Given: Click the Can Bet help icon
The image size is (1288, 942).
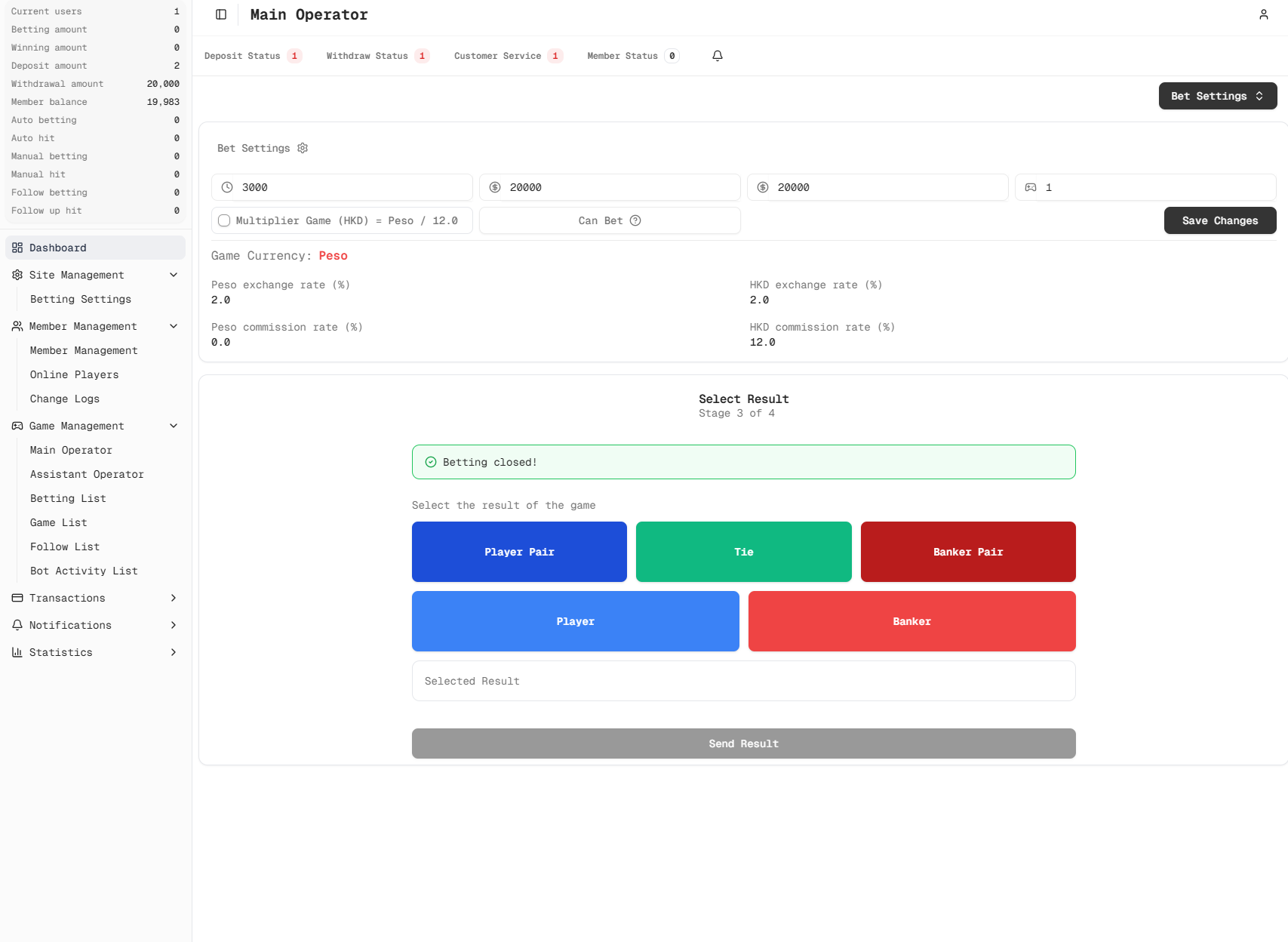Looking at the screenshot, I should [635, 220].
